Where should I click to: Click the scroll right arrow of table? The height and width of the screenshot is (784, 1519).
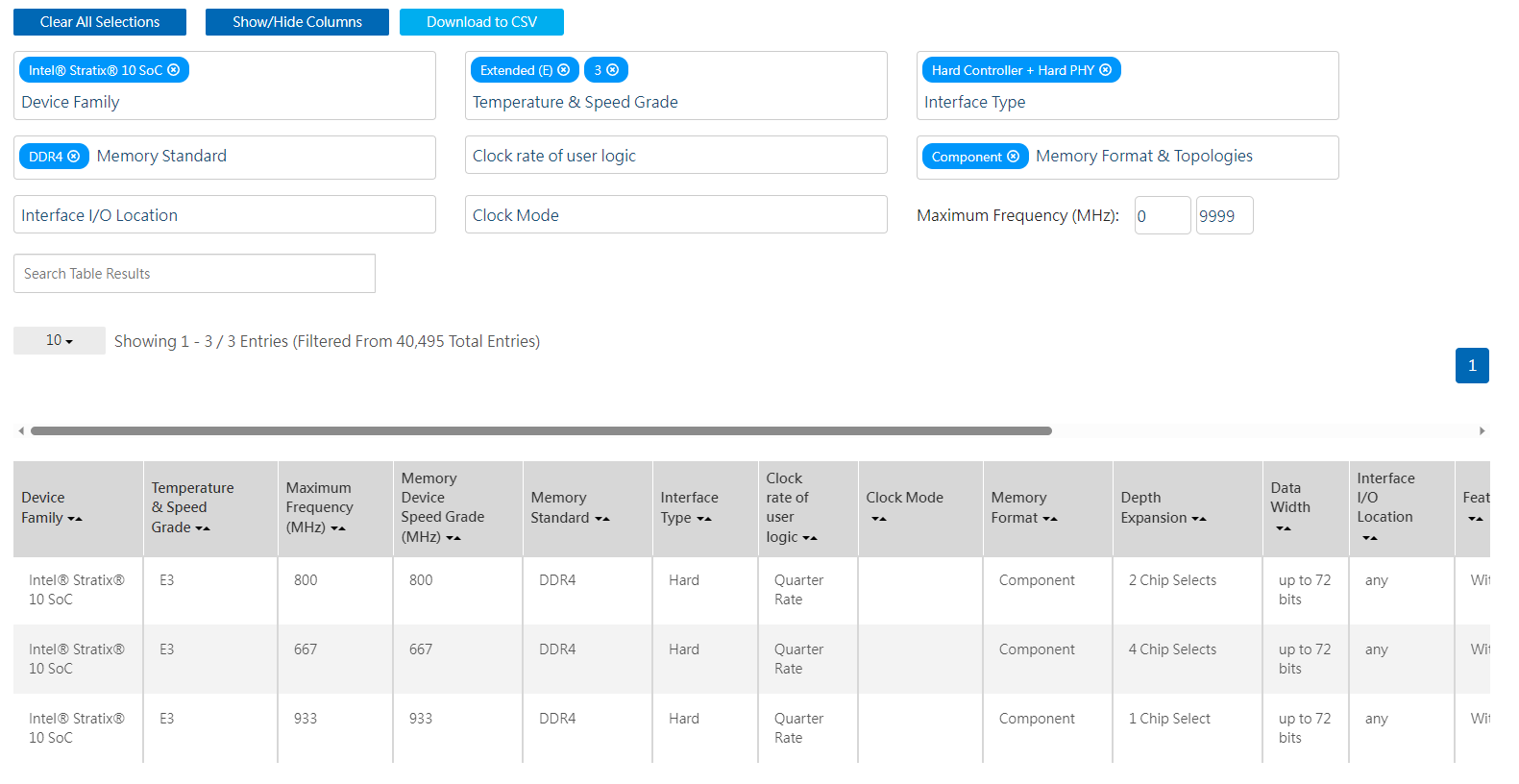[x=1482, y=431]
